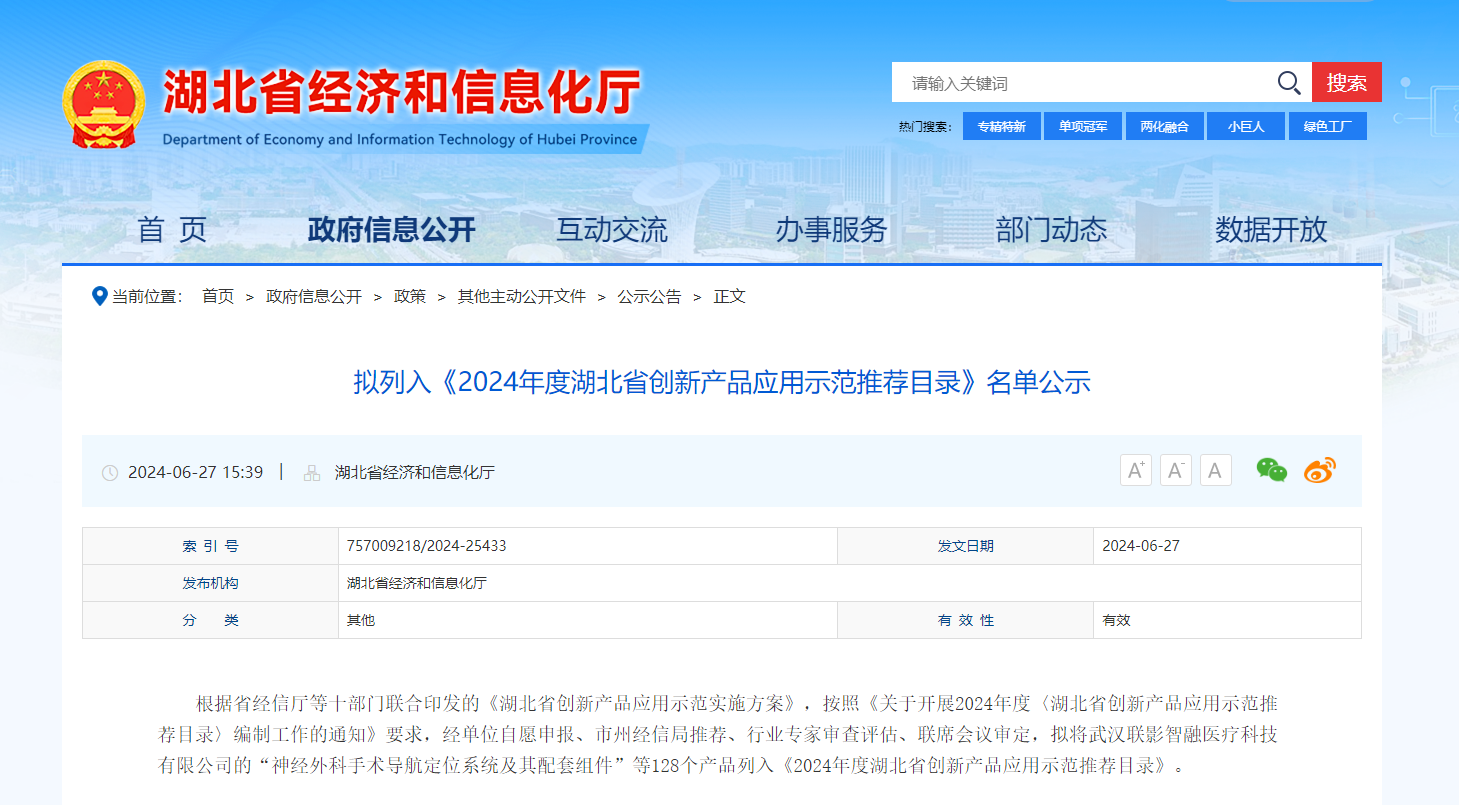Focus the 请输入关键词 search field

[x=1080, y=83]
